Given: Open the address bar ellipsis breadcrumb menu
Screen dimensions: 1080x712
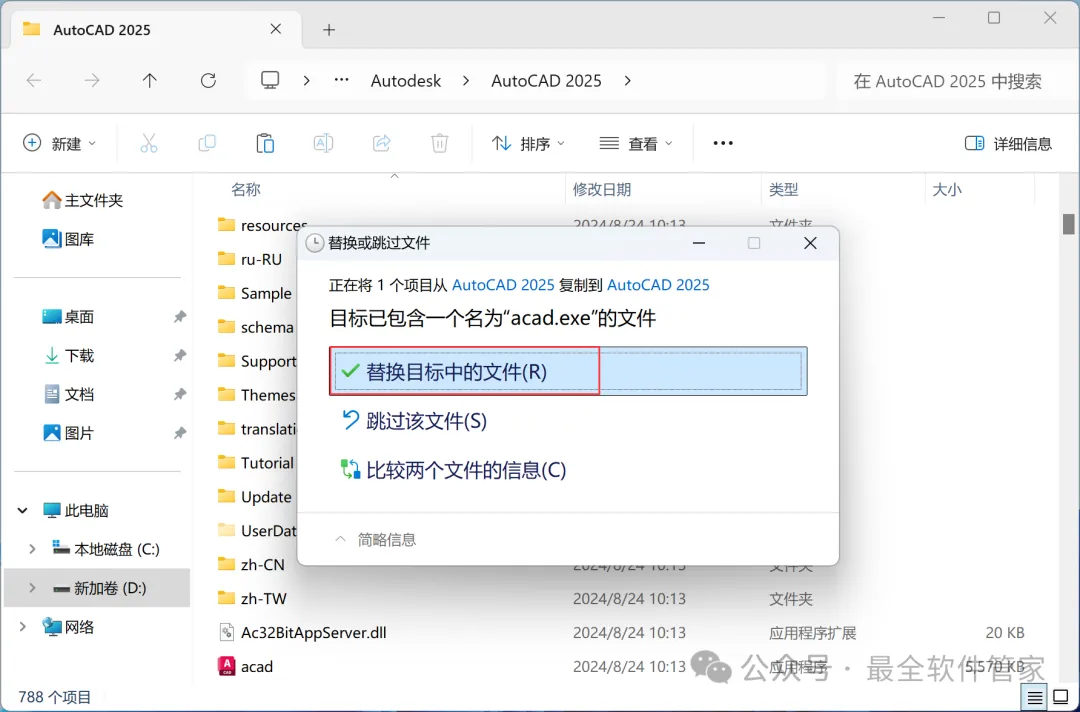Looking at the screenshot, I should click(x=342, y=81).
